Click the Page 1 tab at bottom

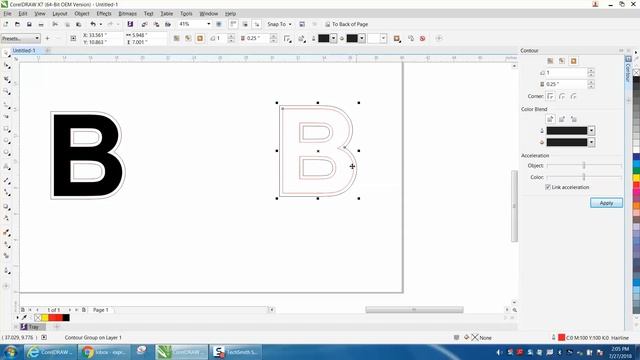pyautogui.click(x=101, y=310)
